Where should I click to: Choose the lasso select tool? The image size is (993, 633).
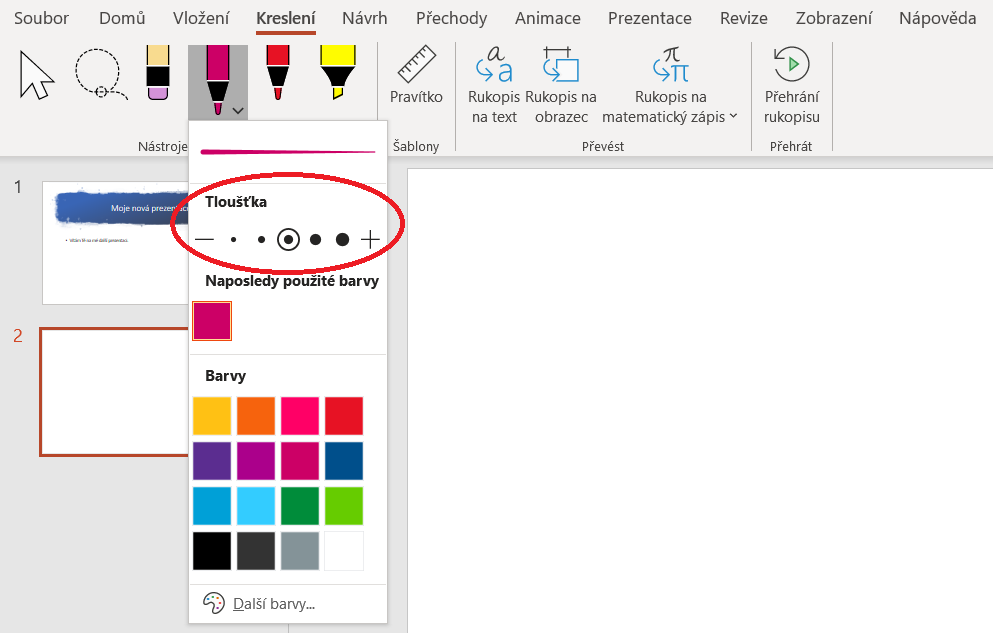point(99,74)
